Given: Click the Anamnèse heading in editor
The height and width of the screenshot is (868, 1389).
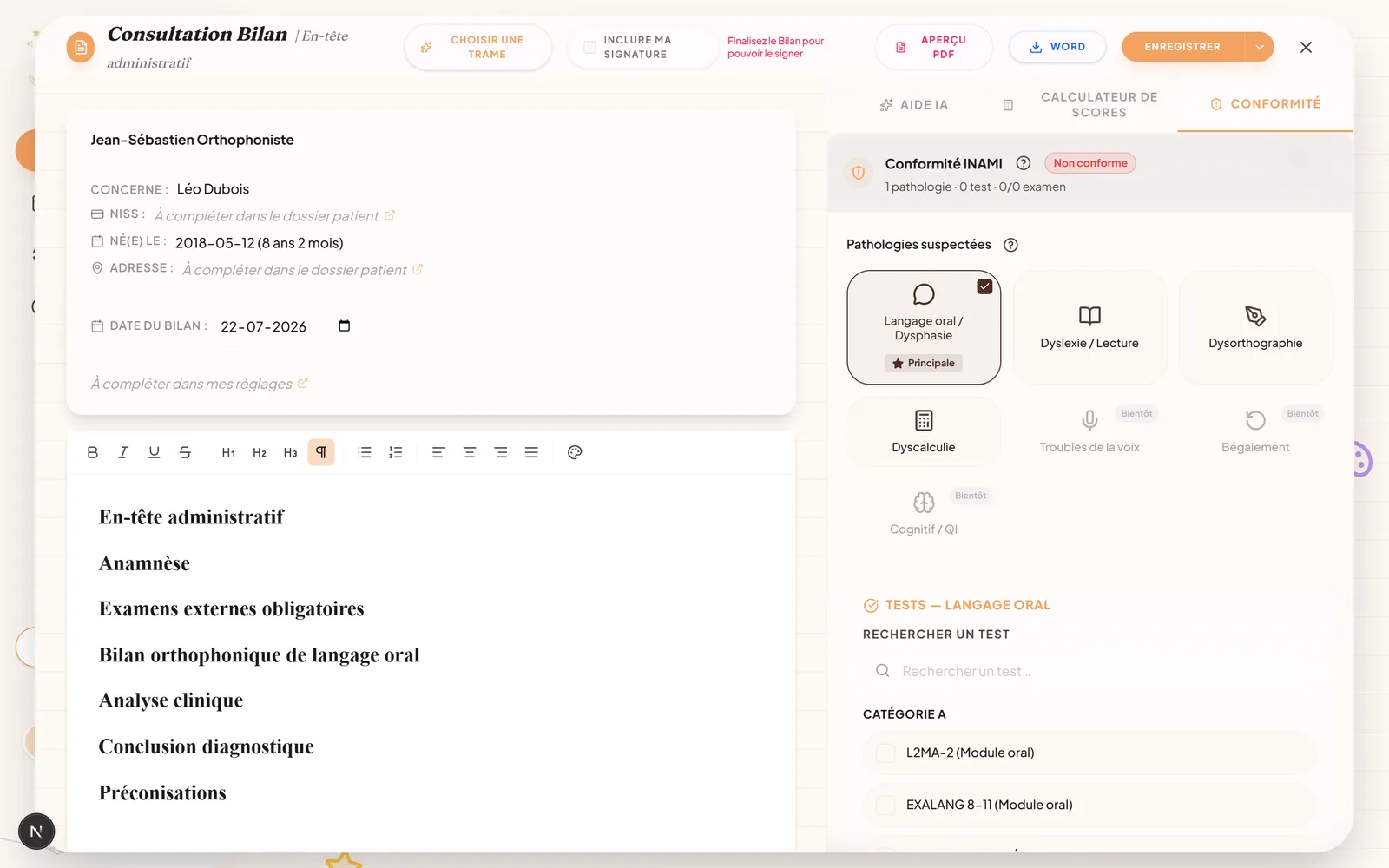Looking at the screenshot, I should (x=144, y=563).
